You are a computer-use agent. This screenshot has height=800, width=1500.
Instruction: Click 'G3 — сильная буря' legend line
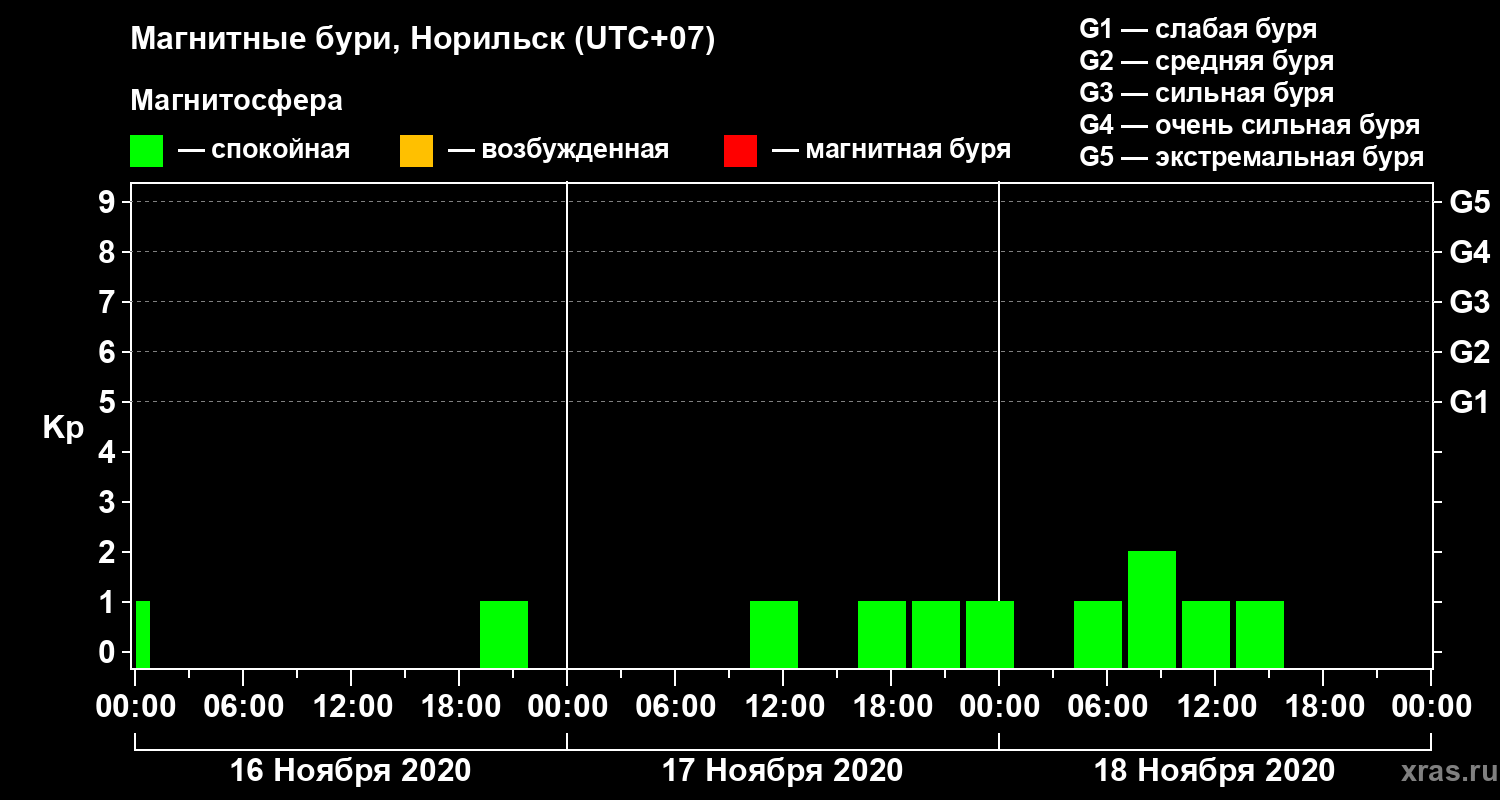point(1207,93)
